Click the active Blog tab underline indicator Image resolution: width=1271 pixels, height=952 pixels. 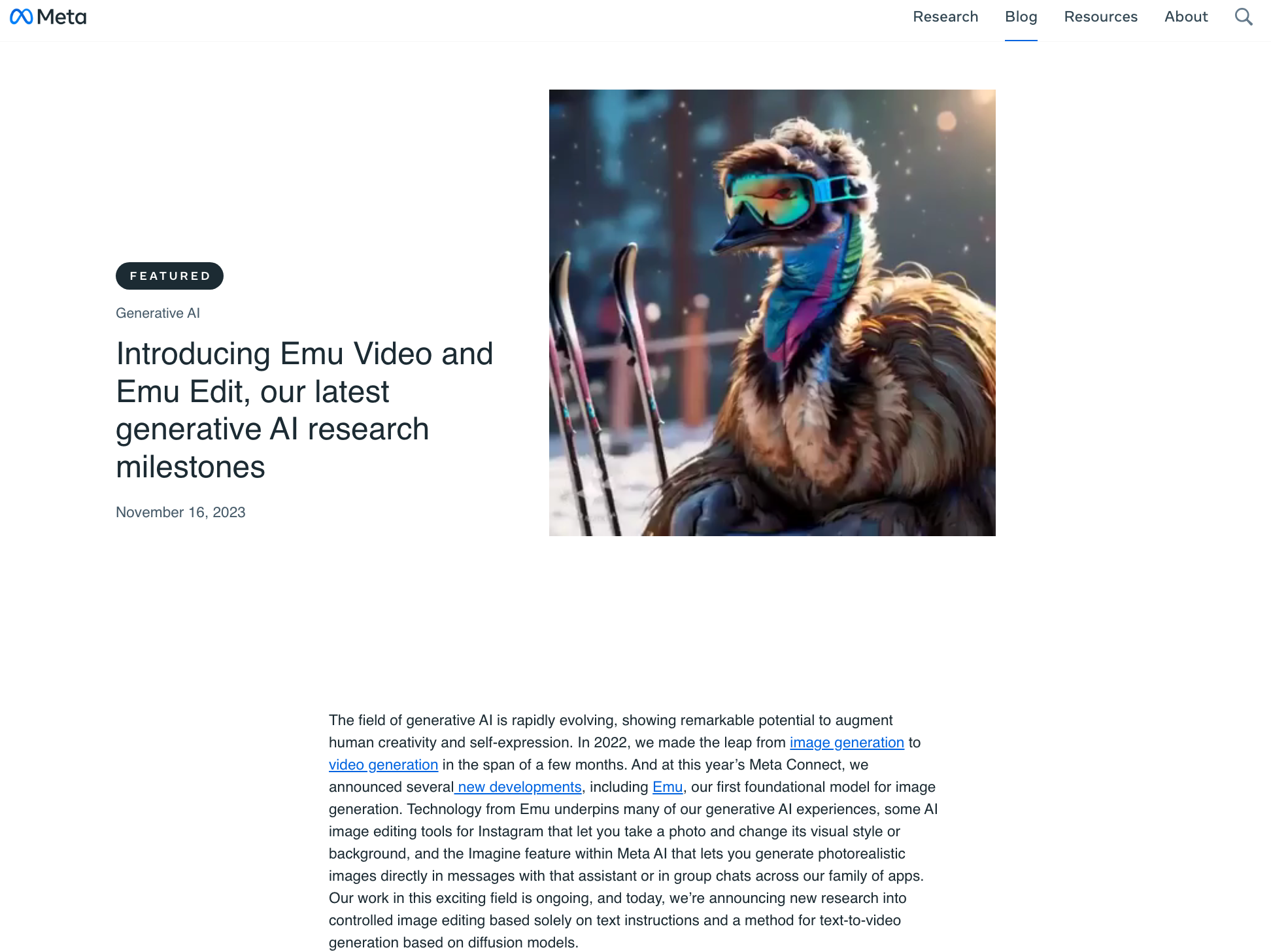[1021, 42]
